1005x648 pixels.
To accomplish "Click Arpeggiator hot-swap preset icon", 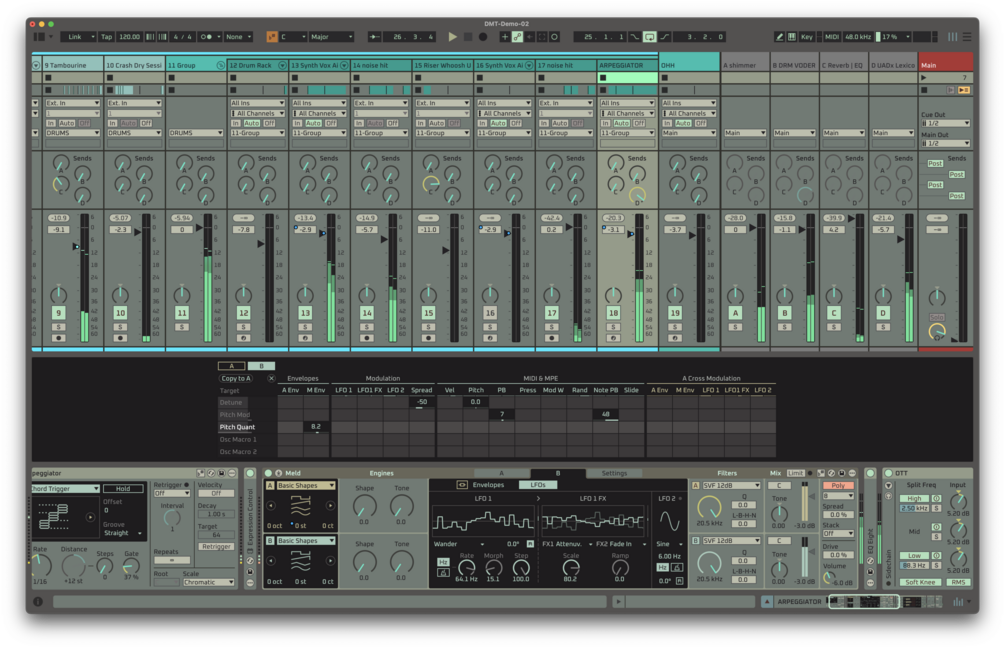I will coord(211,473).
